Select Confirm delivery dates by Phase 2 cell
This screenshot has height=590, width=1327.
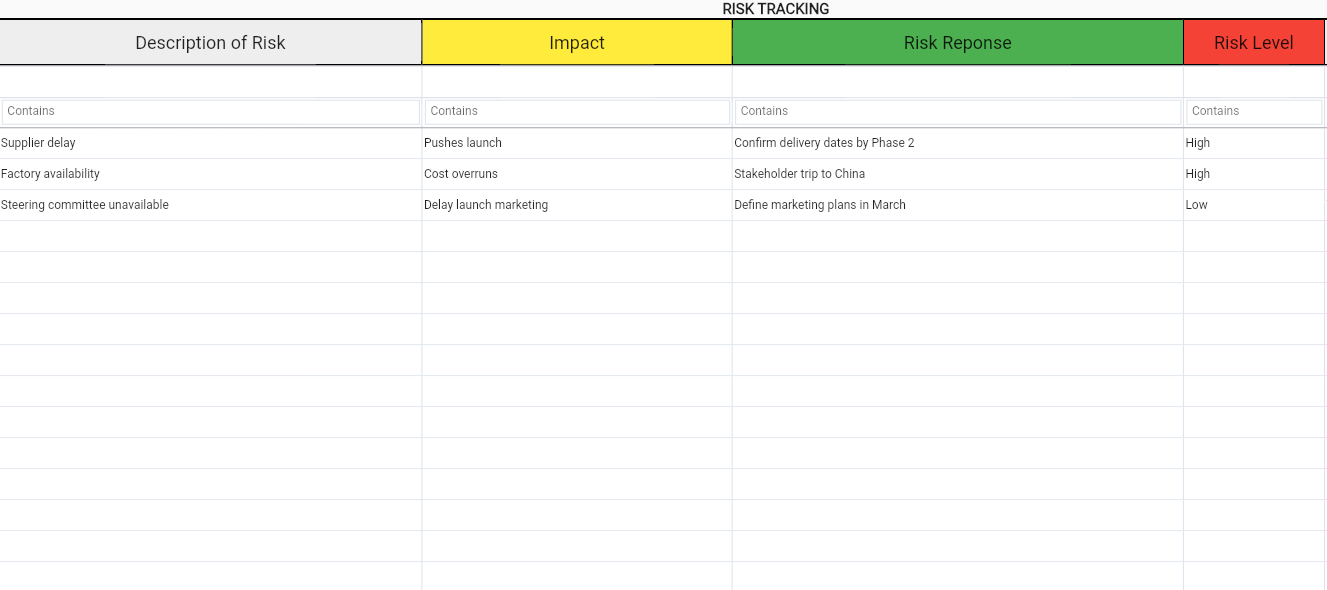click(824, 143)
